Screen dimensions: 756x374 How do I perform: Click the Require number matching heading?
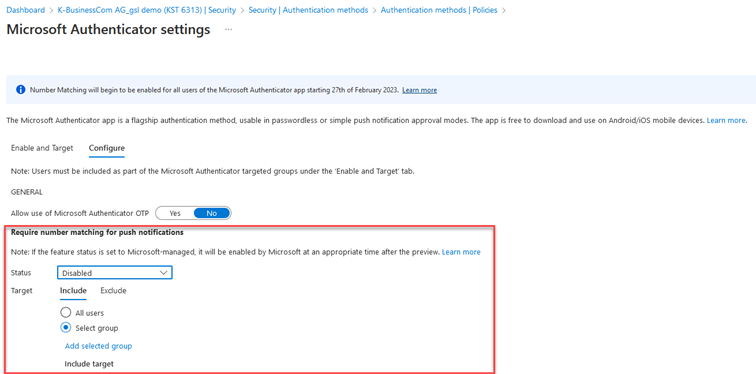pos(97,232)
